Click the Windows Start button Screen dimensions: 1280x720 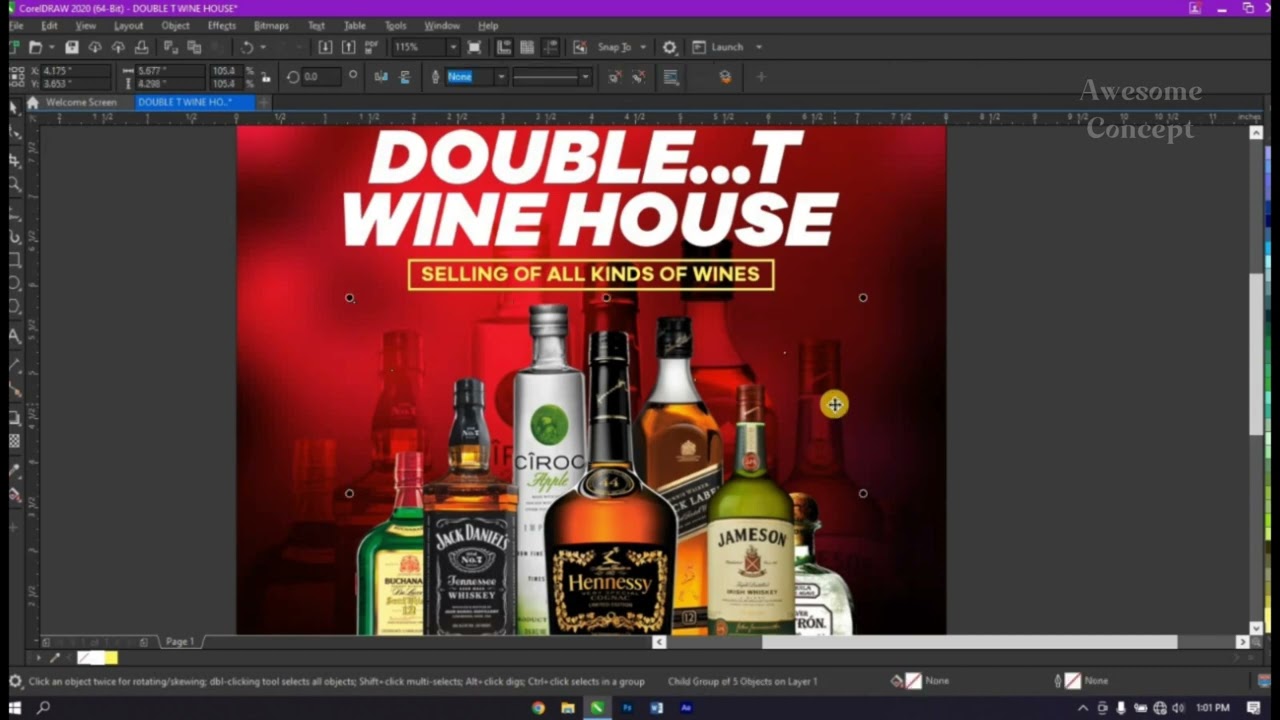[x=14, y=708]
